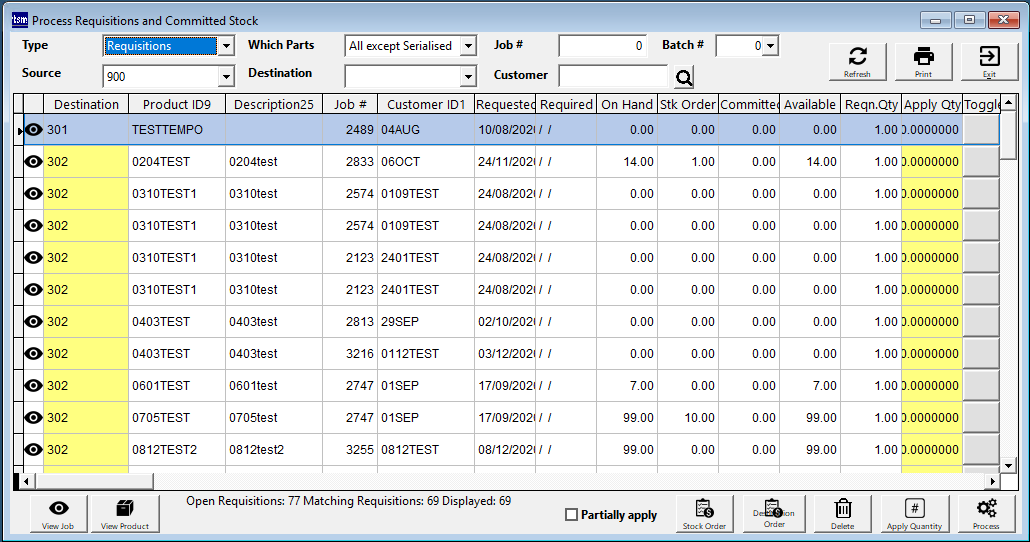Image resolution: width=1030 pixels, height=542 pixels.
Task: Click the vertical scrollbar down arrow
Action: point(1008,466)
